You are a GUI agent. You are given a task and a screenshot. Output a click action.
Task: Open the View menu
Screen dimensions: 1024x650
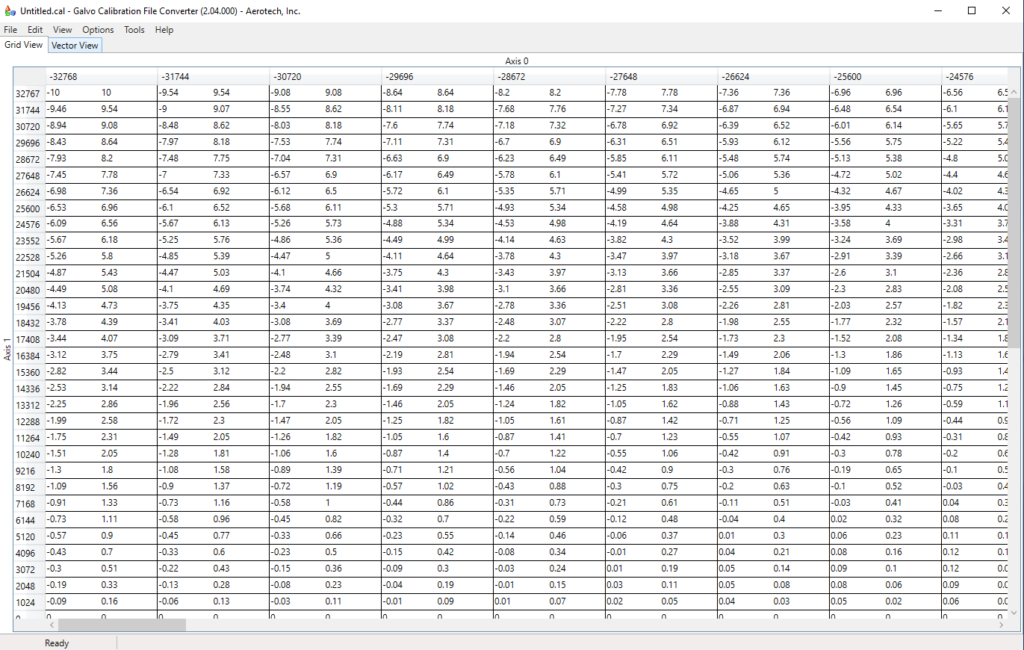pyautogui.click(x=62, y=30)
